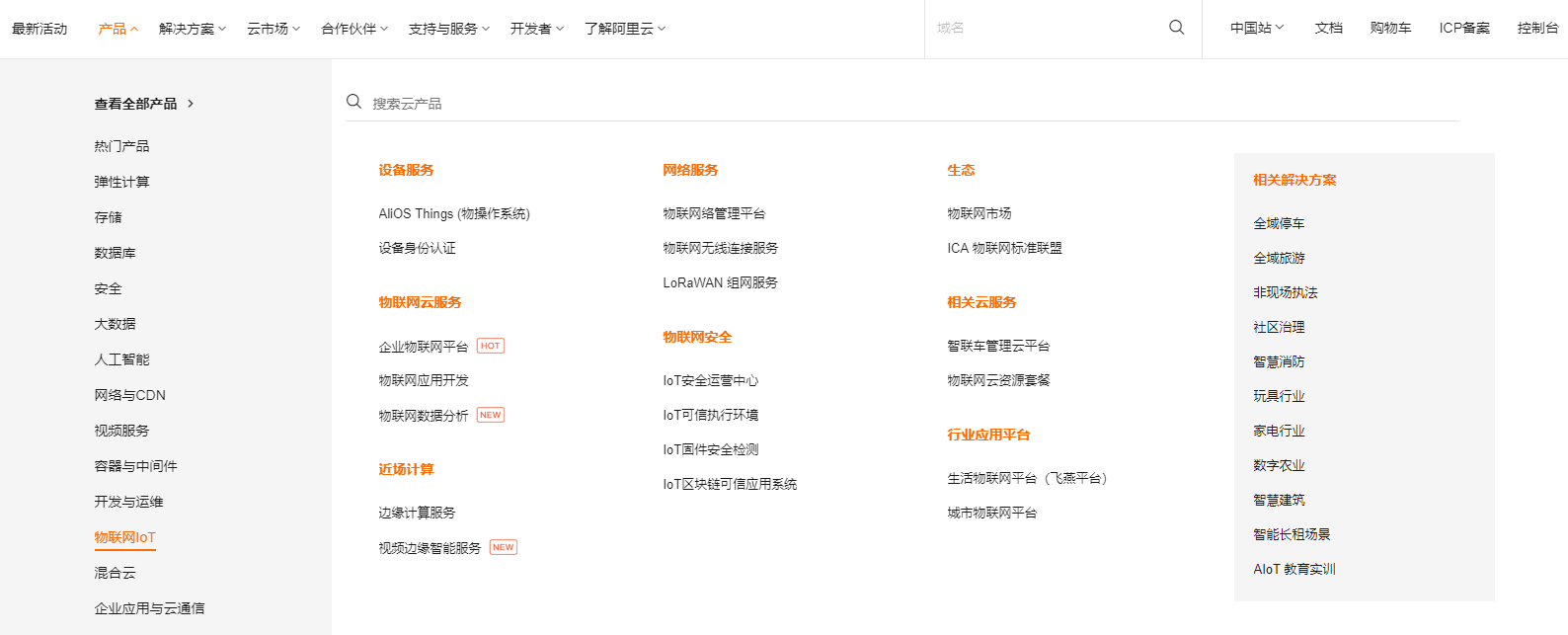Open AIoT 教育实训 solution link
This screenshot has height=635, width=1568.
1294,569
